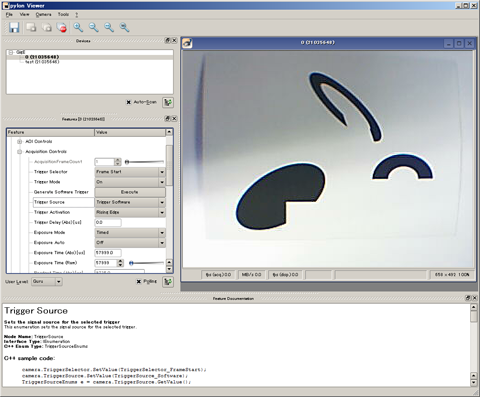The image size is (480, 397).
Task: Collapse the Acquisition Controls tree node
Action: click(x=19, y=152)
